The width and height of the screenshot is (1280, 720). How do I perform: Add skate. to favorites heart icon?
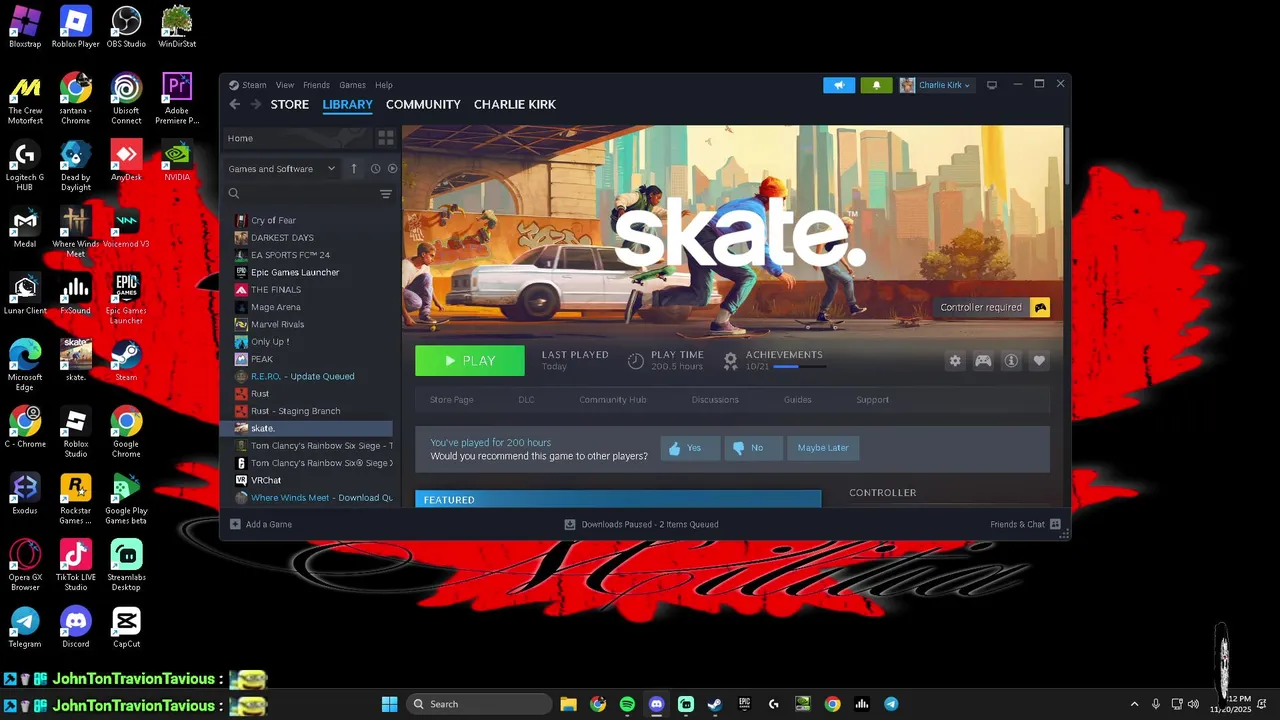pos(1039,361)
